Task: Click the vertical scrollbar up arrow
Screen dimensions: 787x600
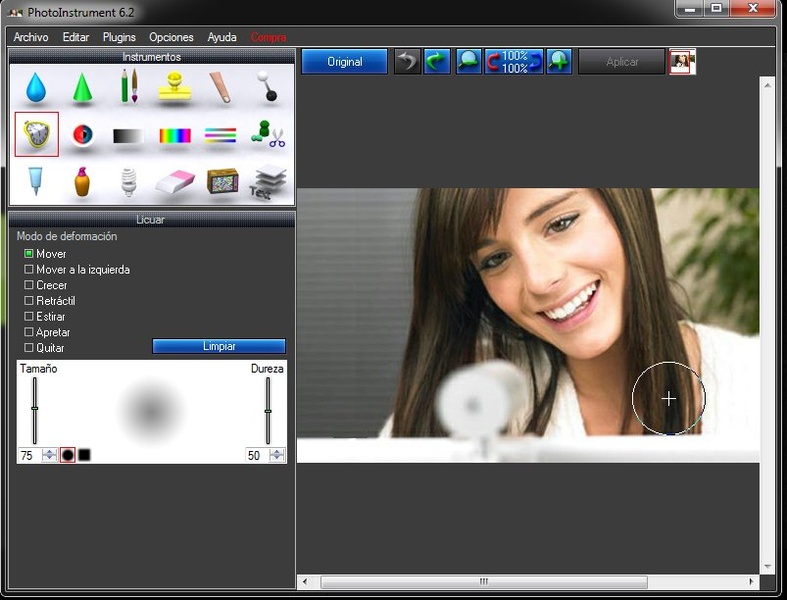Action: tap(767, 85)
